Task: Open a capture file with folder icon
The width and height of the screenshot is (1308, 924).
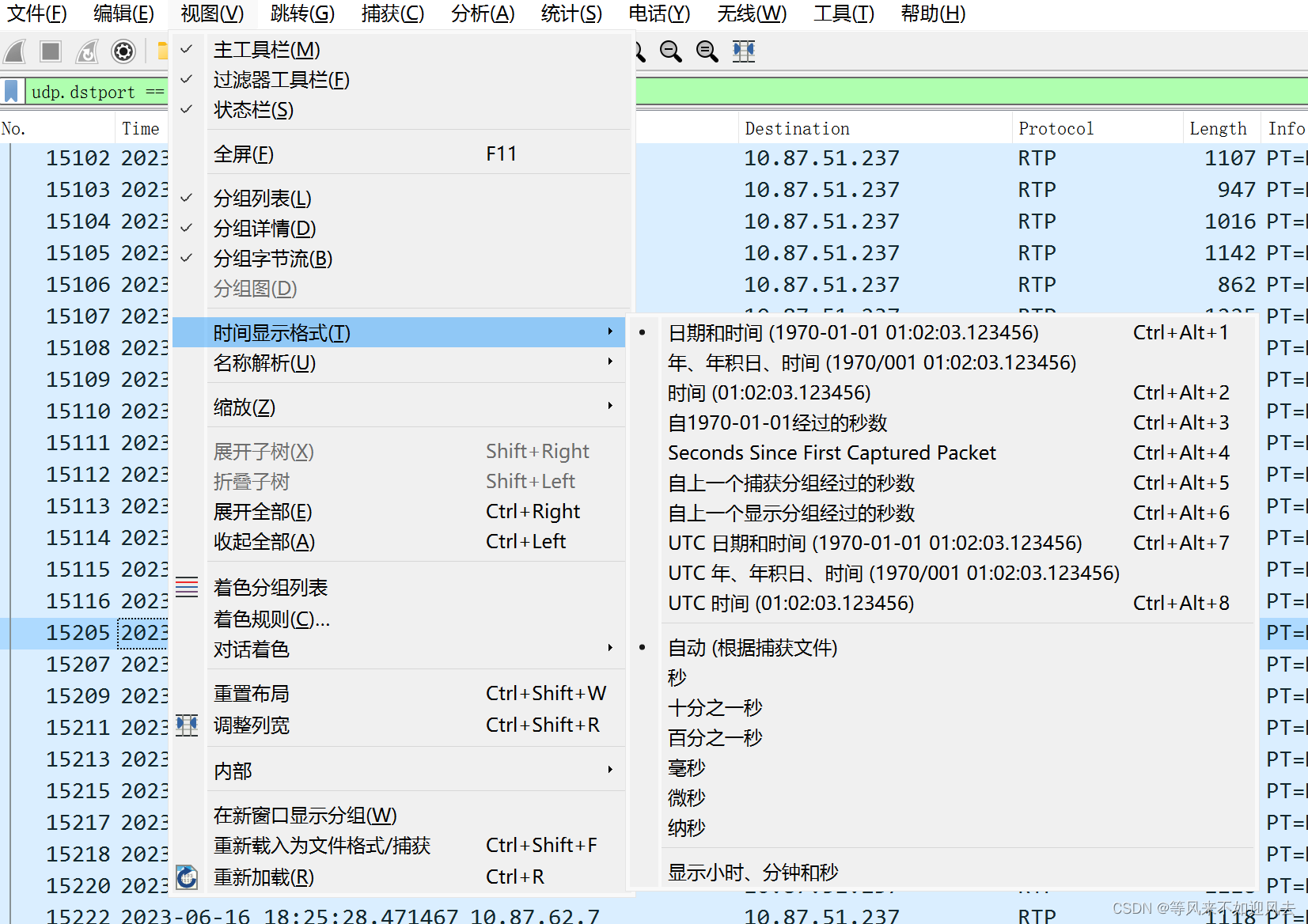Action: pyautogui.click(x=162, y=51)
